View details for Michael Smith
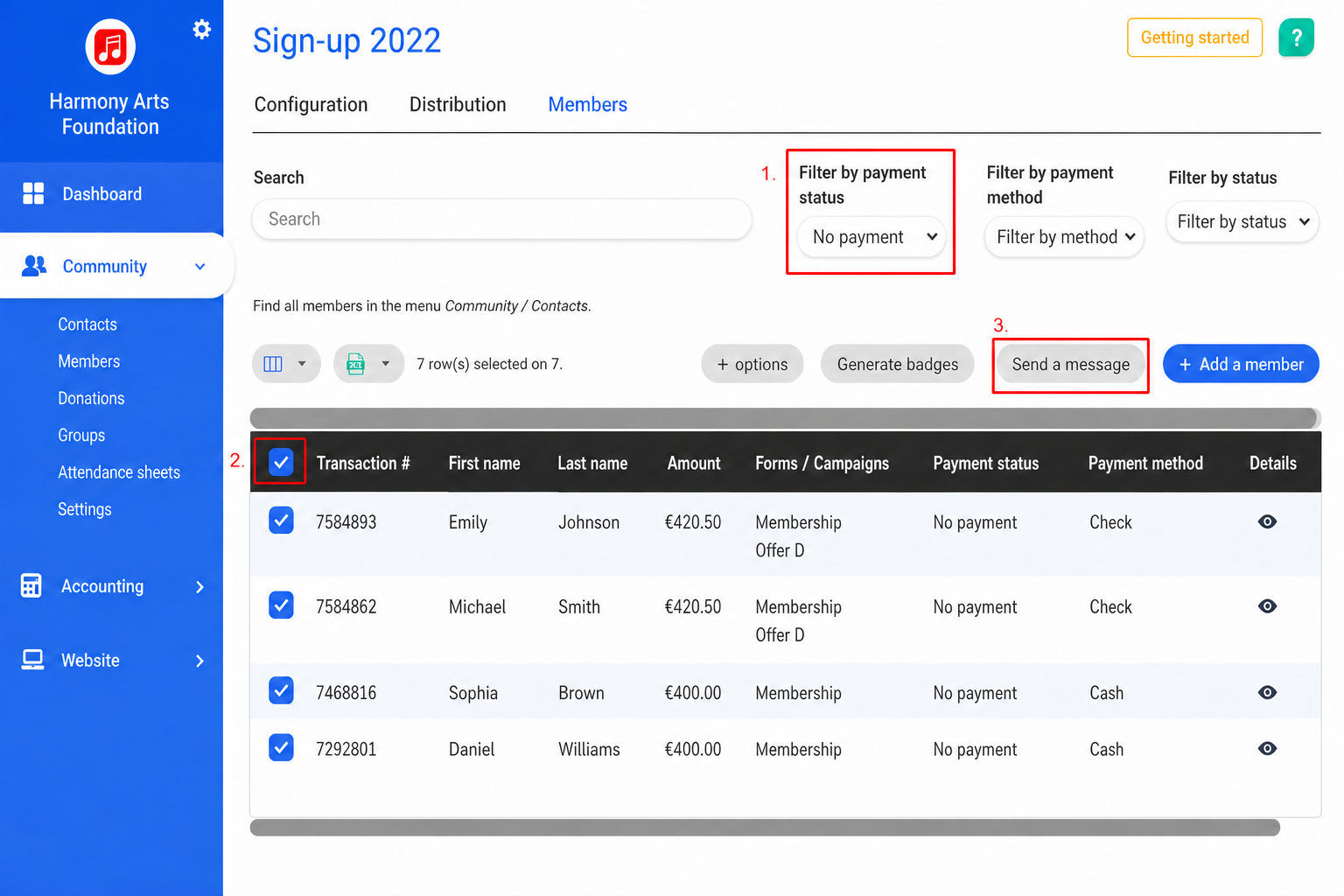Viewport: 1344px width, 896px height. [x=1267, y=606]
